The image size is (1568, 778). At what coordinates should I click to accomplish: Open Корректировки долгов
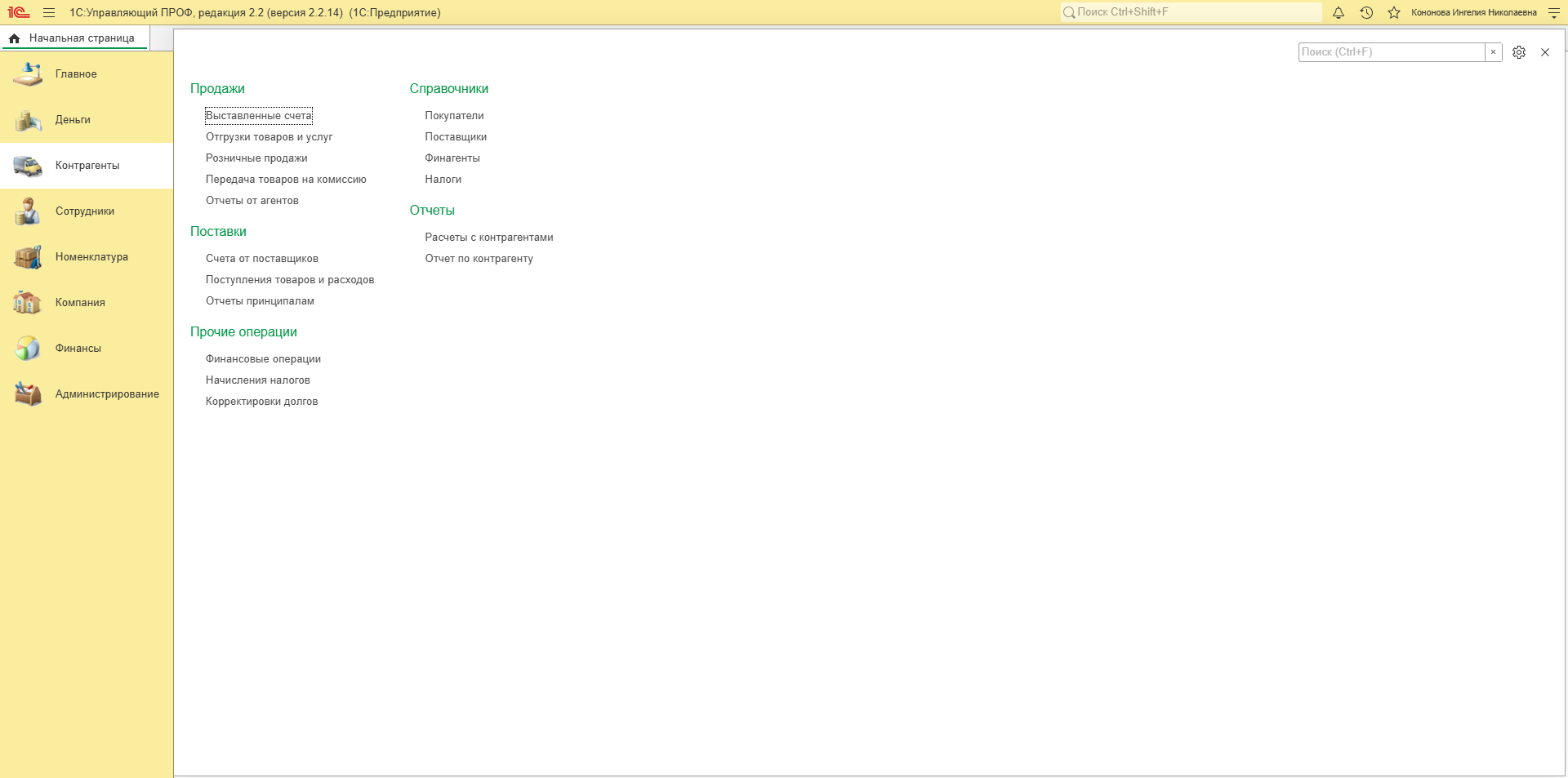[261, 402]
